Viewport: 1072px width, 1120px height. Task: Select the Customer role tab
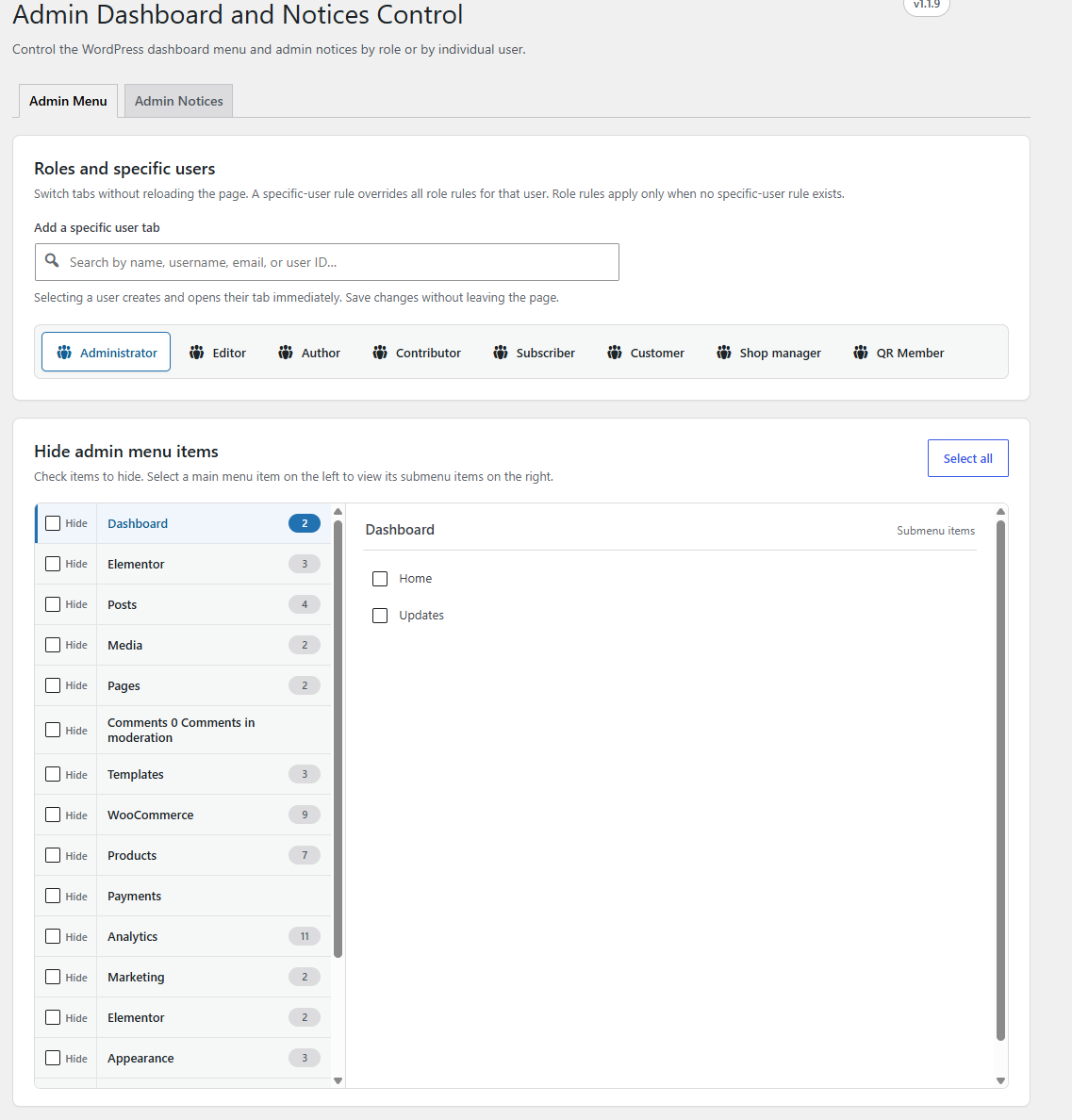coord(646,353)
